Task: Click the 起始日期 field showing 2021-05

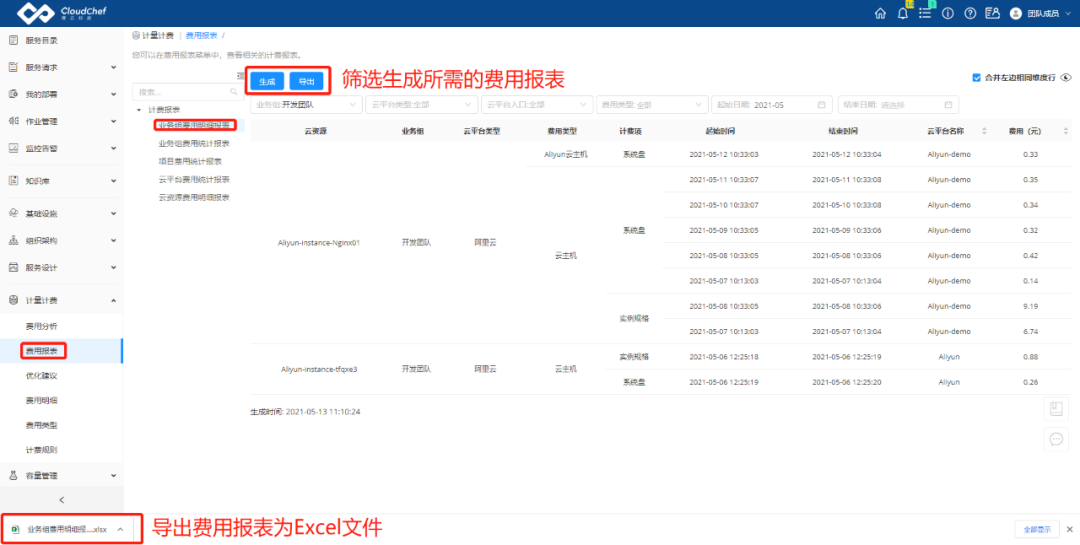Action: (771, 105)
